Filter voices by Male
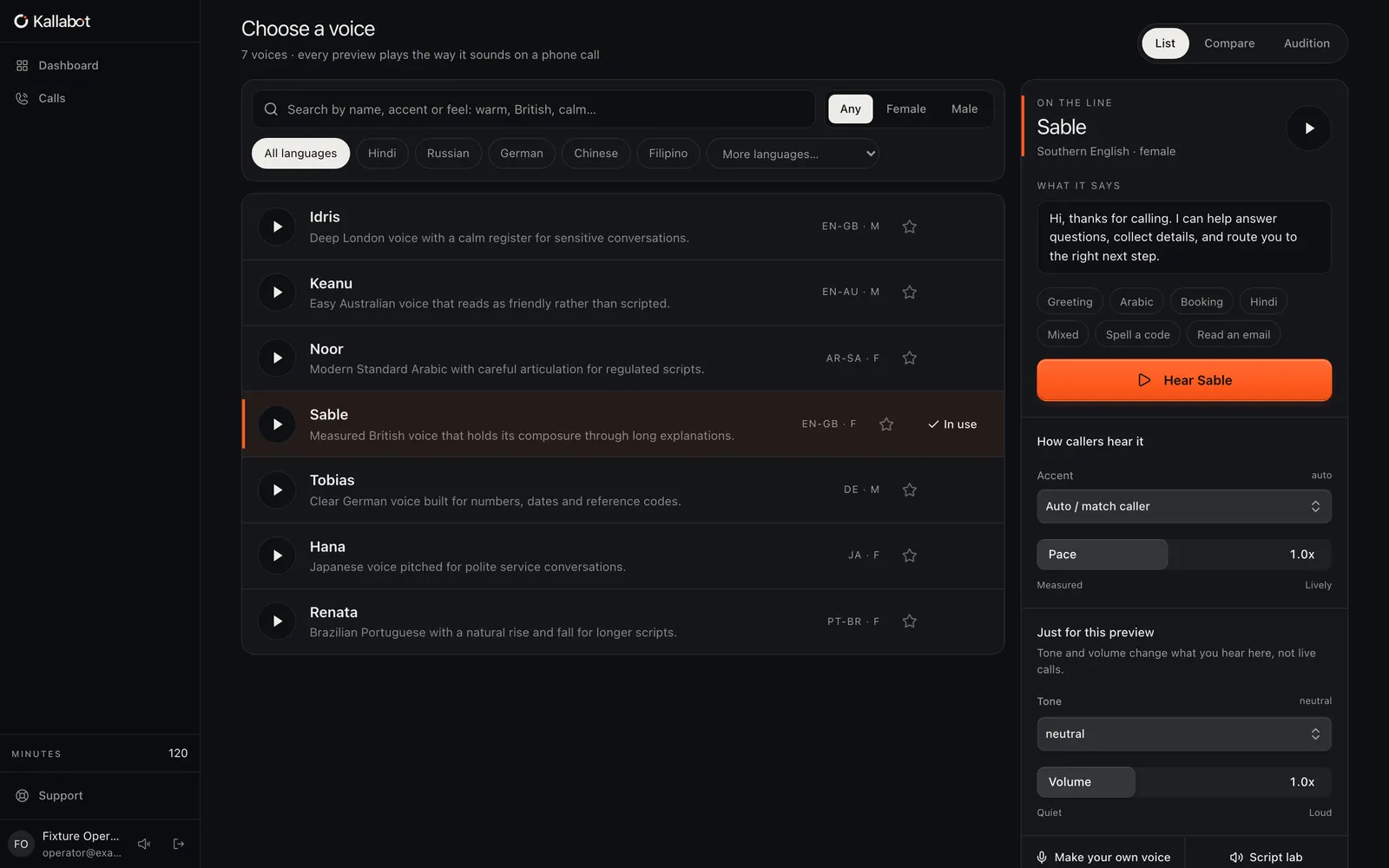This screenshot has width=1389, height=868. pos(964,109)
